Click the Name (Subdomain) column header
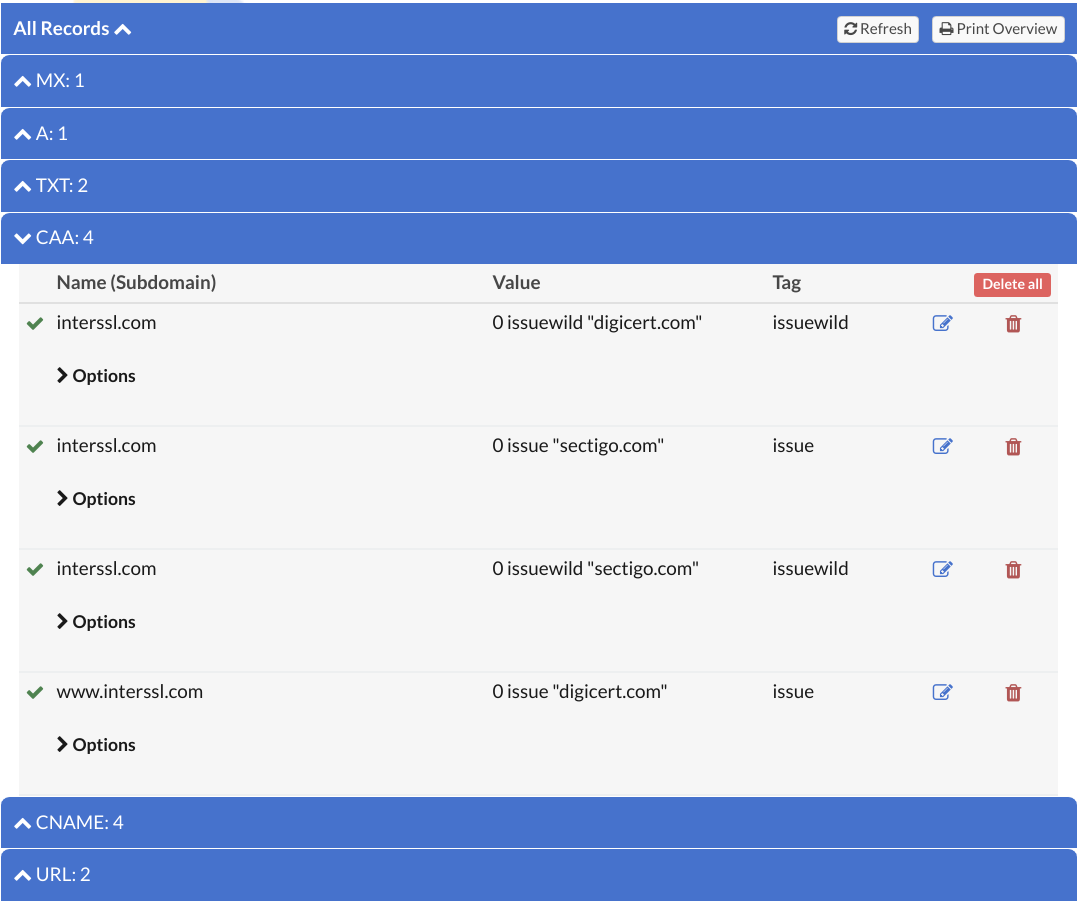Image resolution: width=1077 pixels, height=901 pixels. 136,282
